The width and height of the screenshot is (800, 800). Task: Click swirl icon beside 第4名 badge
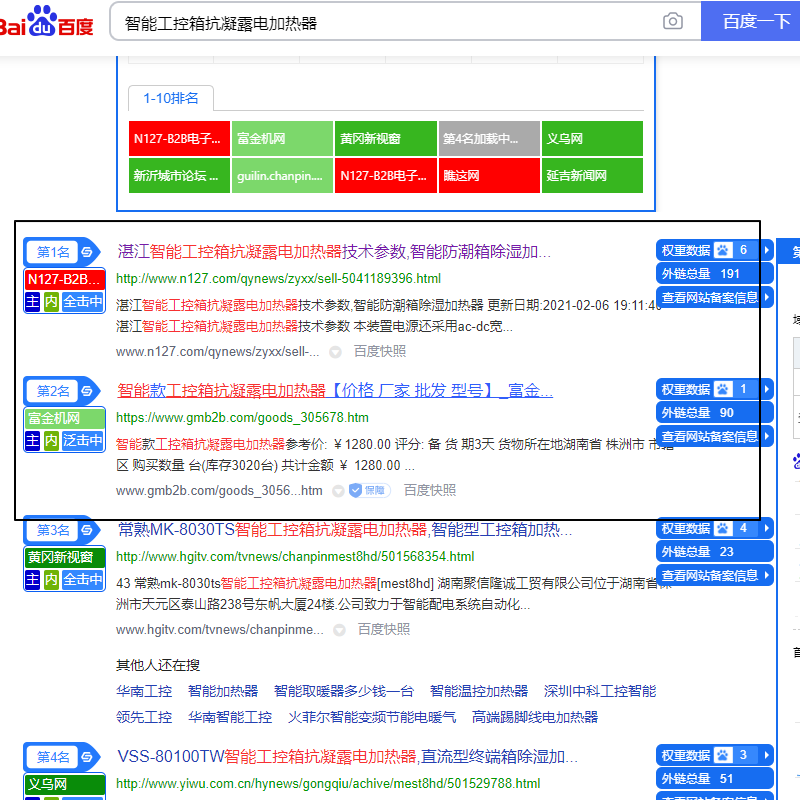click(x=87, y=757)
